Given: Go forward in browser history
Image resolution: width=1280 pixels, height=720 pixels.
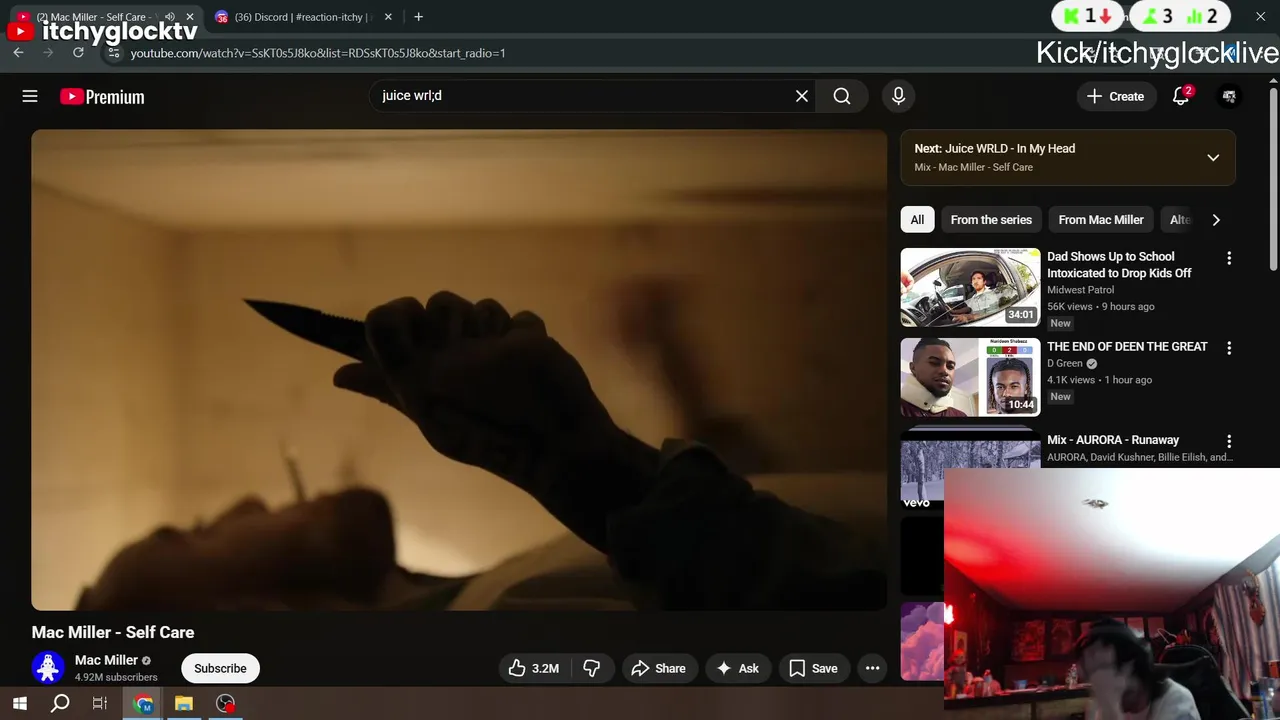Looking at the screenshot, I should pos(48,53).
